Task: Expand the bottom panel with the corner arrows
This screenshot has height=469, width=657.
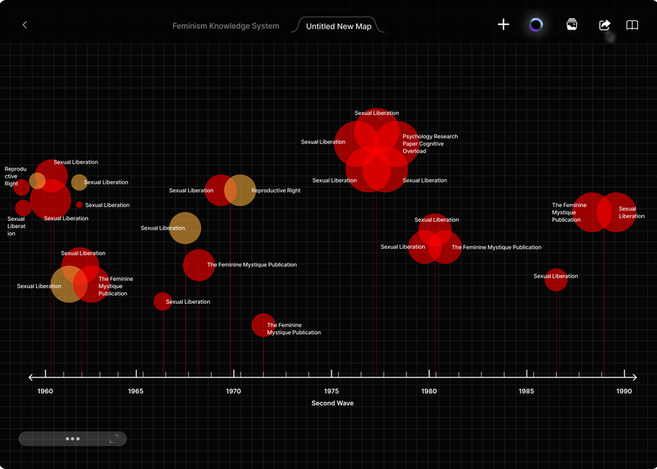Action: pyautogui.click(x=114, y=439)
